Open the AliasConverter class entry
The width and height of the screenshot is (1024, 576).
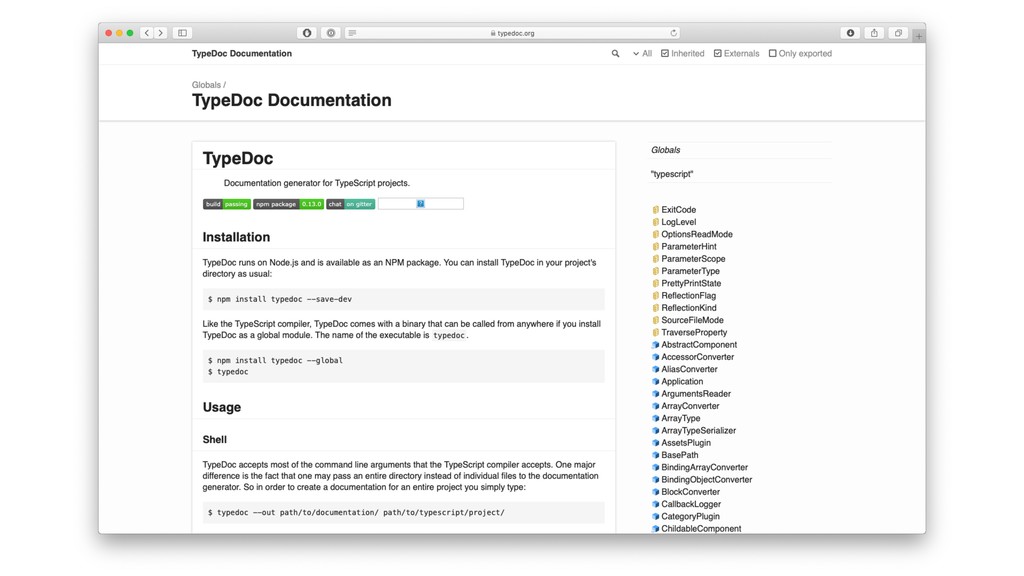click(x=689, y=369)
